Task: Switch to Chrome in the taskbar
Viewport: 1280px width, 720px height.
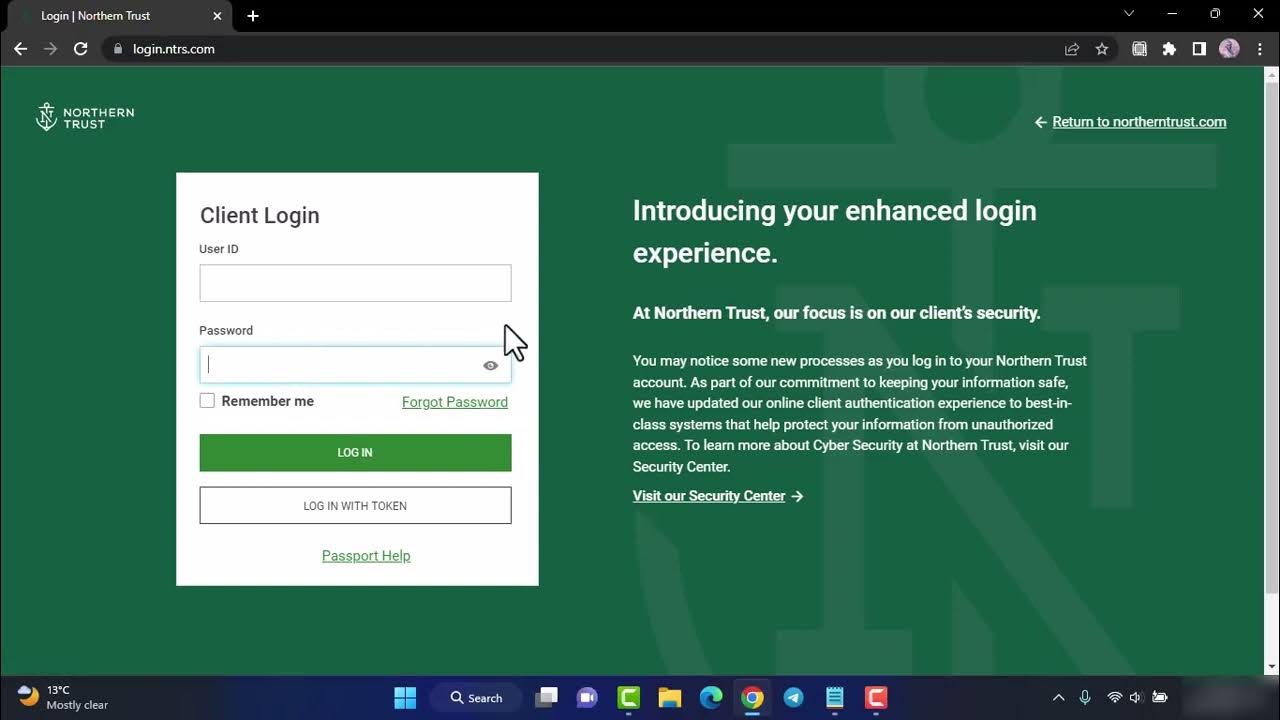Action: point(752,698)
